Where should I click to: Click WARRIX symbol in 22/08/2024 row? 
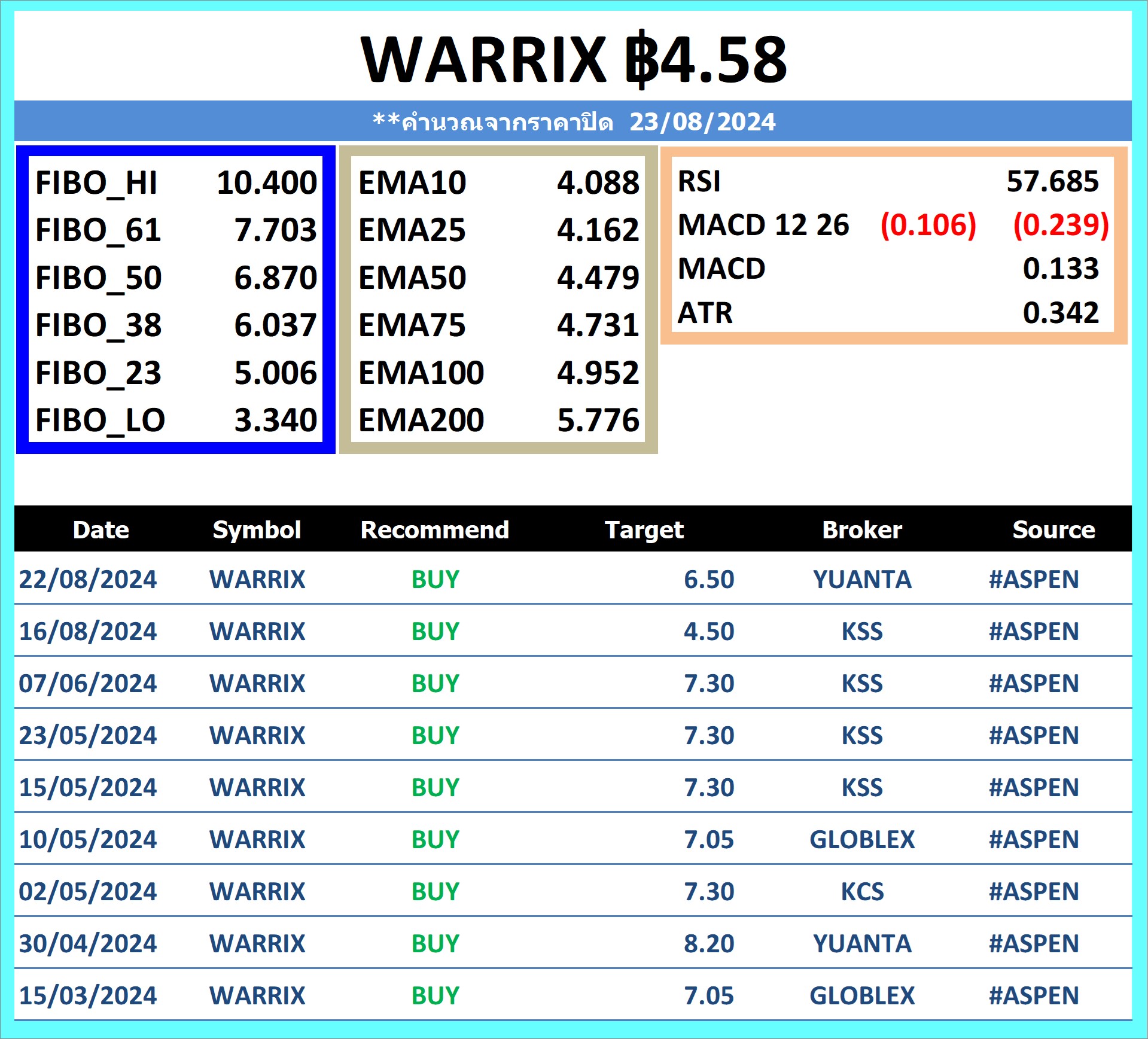click(x=257, y=580)
